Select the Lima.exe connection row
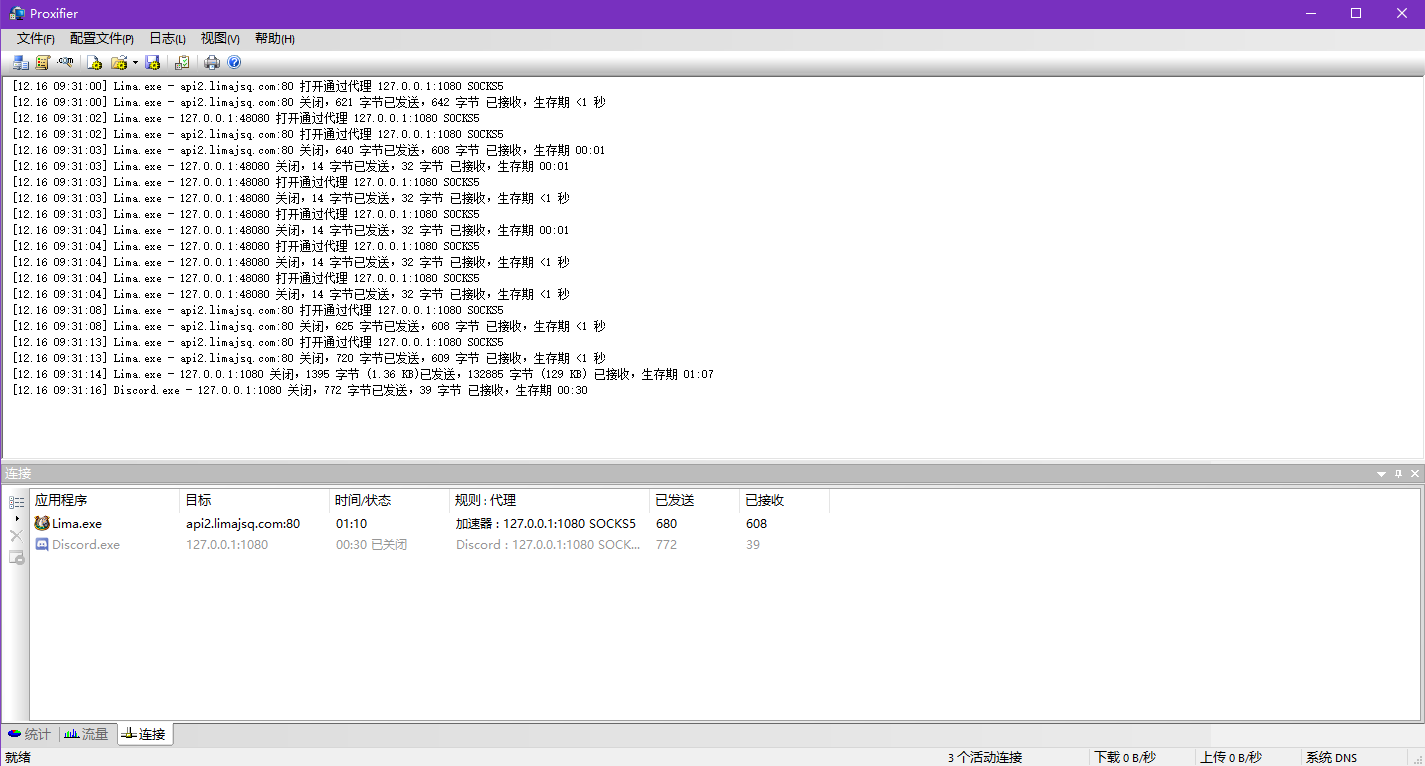 pyautogui.click(x=430, y=523)
